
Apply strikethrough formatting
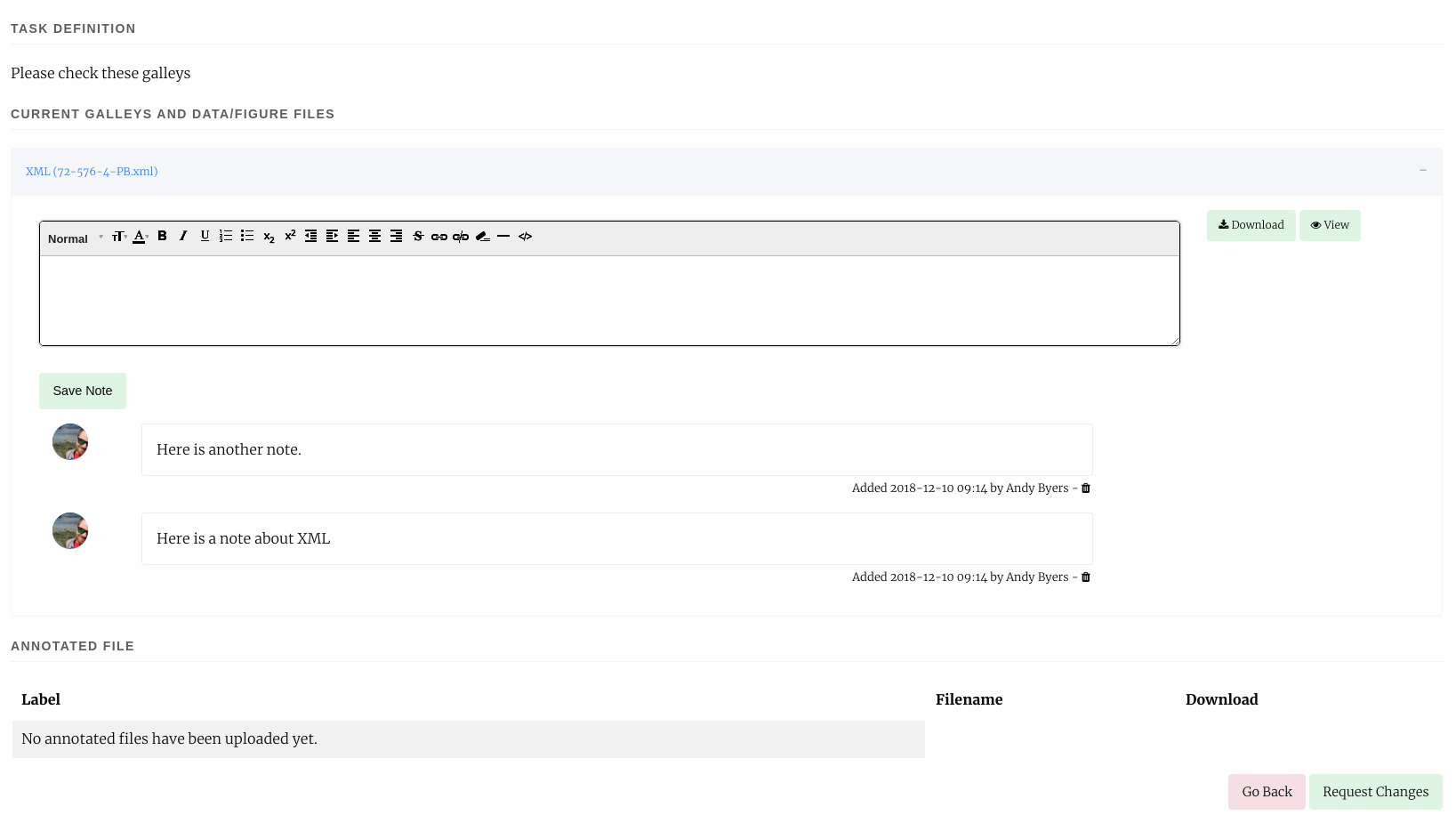[418, 236]
